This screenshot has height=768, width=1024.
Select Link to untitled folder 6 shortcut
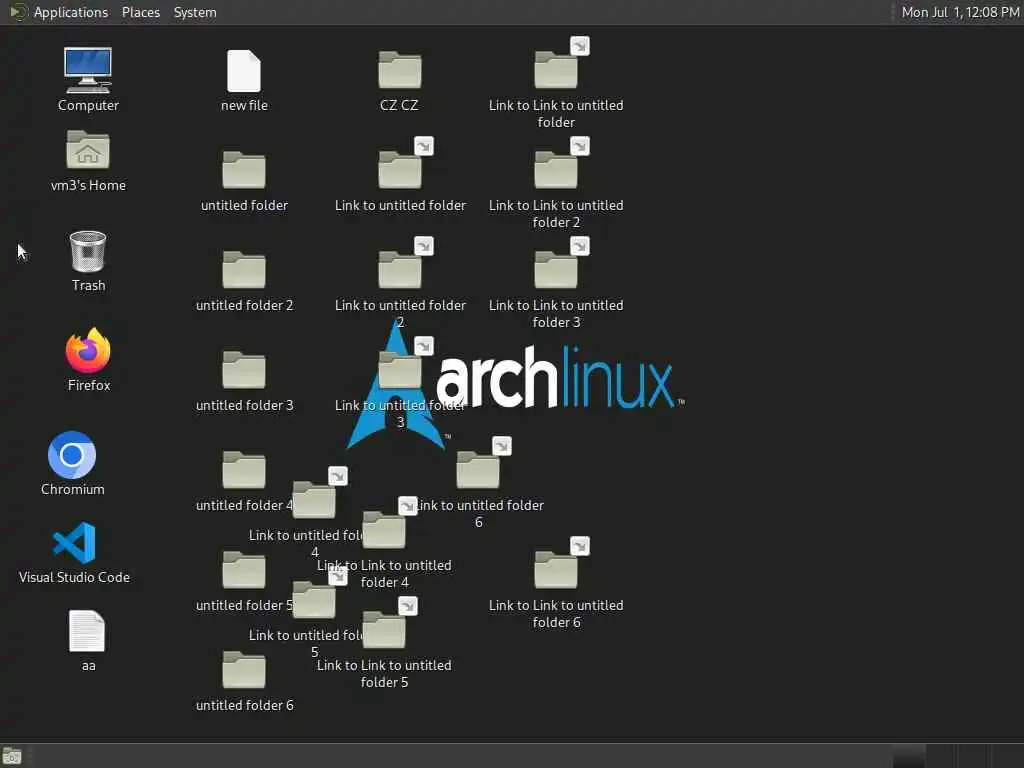(478, 470)
